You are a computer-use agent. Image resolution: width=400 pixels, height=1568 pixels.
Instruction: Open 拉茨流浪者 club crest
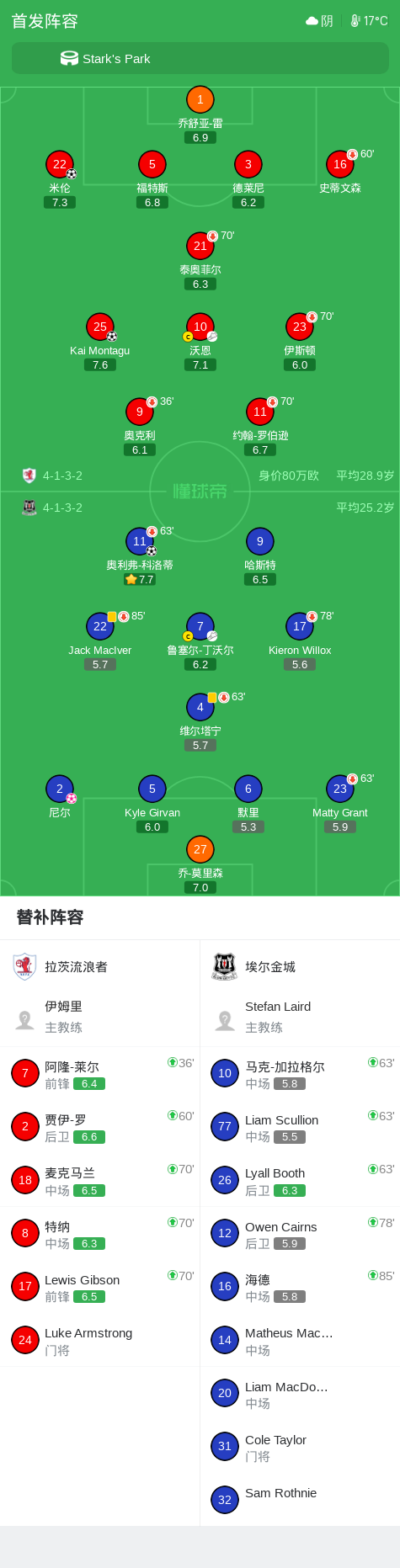point(25,966)
